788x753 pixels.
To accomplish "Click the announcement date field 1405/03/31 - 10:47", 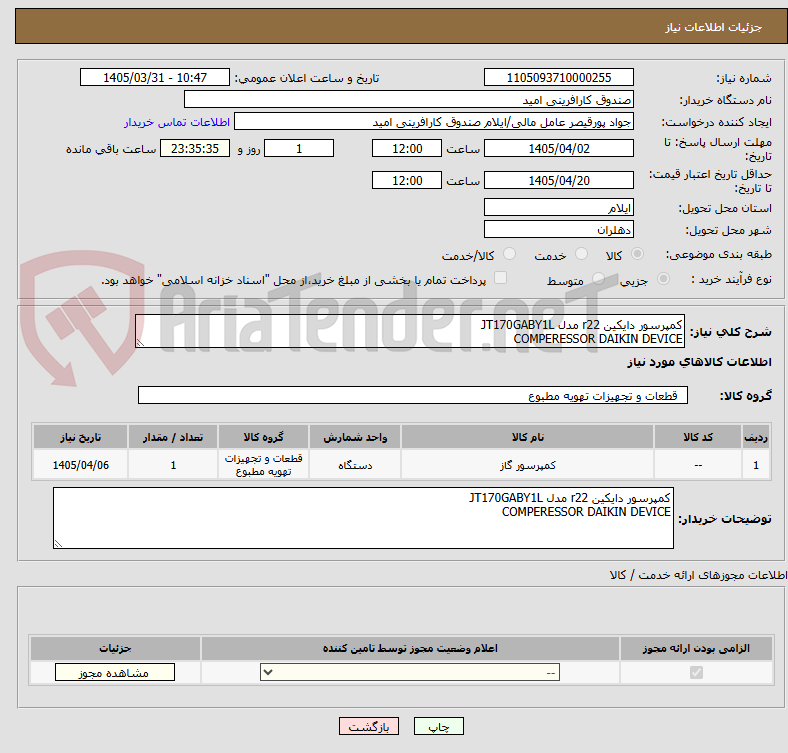I will (155, 77).
